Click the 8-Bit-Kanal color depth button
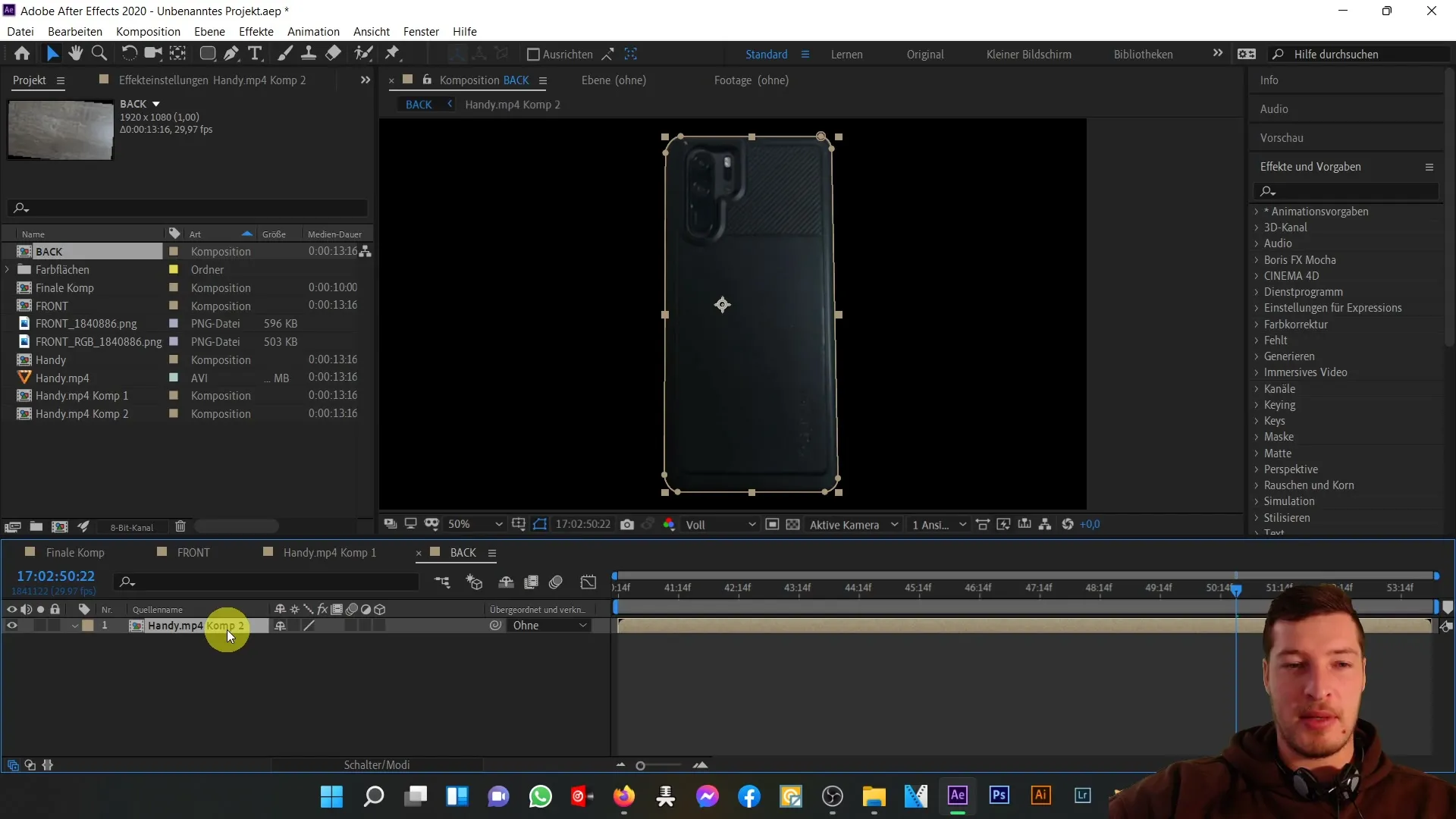 coord(132,528)
